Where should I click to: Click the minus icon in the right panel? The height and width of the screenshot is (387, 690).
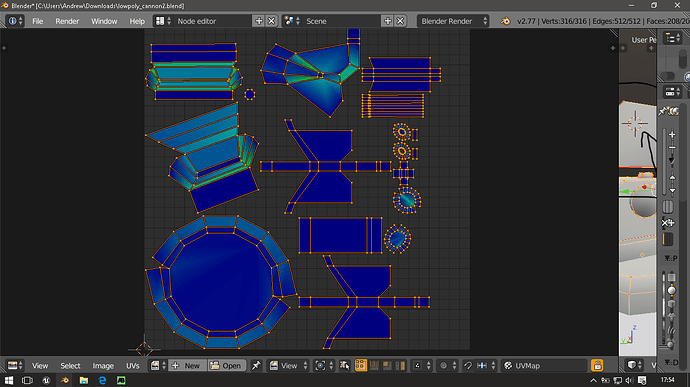672,148
